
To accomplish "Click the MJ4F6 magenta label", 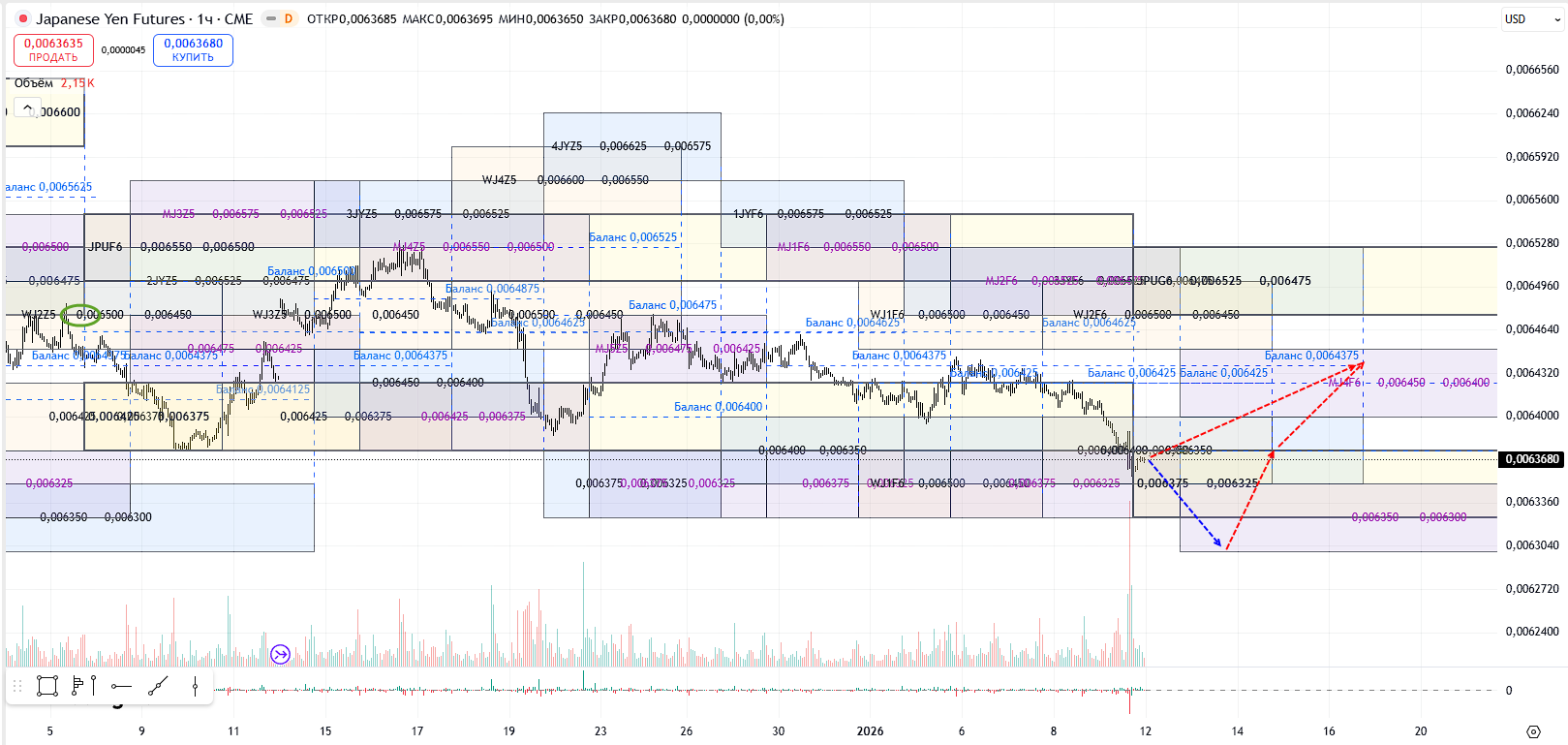I will 1344,383.
